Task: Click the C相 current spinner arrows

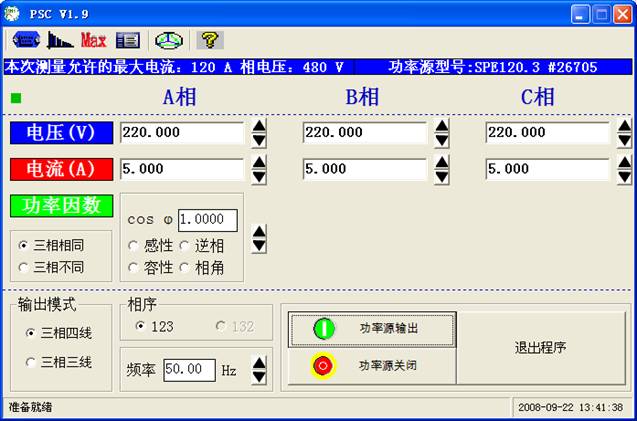Action: pyautogui.click(x=624, y=169)
